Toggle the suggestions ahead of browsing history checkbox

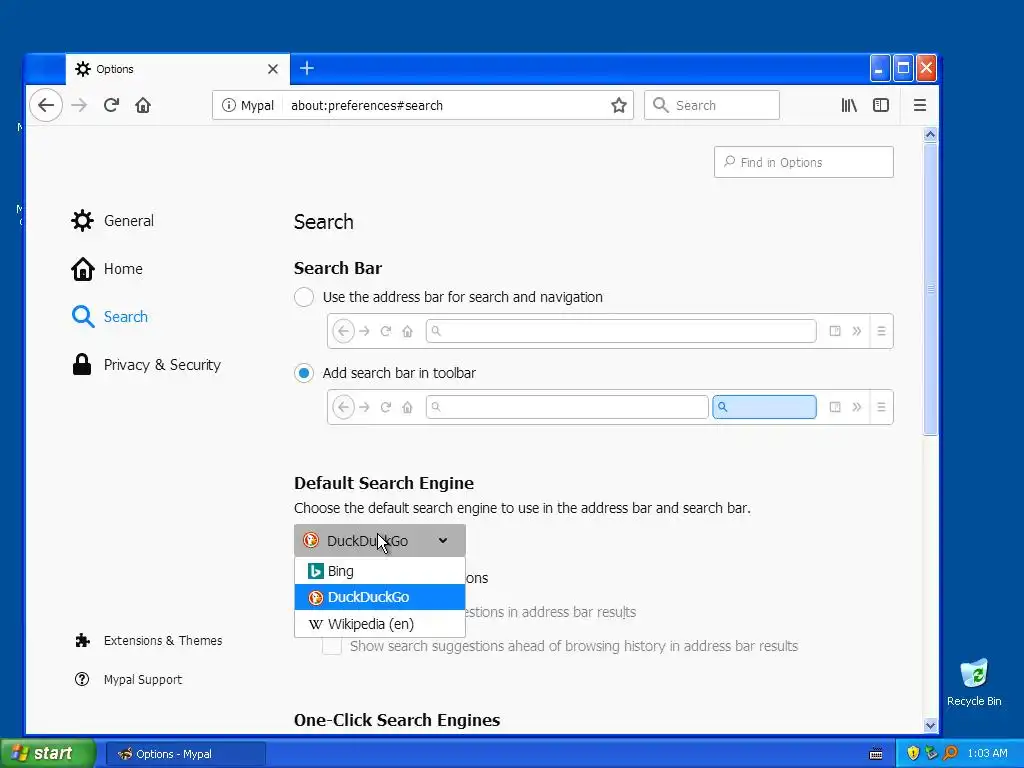pyautogui.click(x=332, y=646)
